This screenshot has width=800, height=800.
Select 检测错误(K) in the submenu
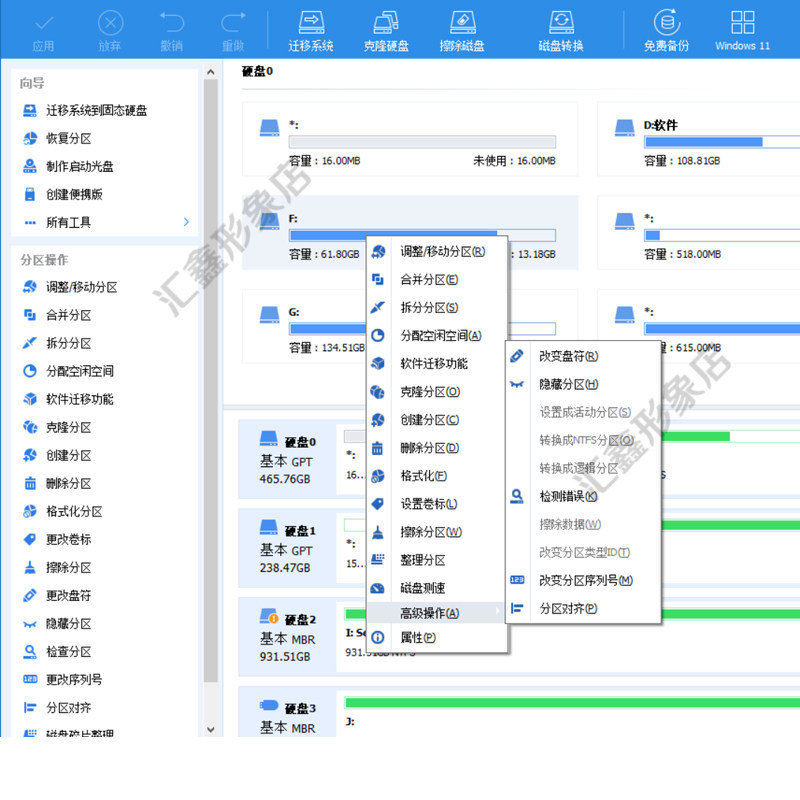[x=567, y=495]
